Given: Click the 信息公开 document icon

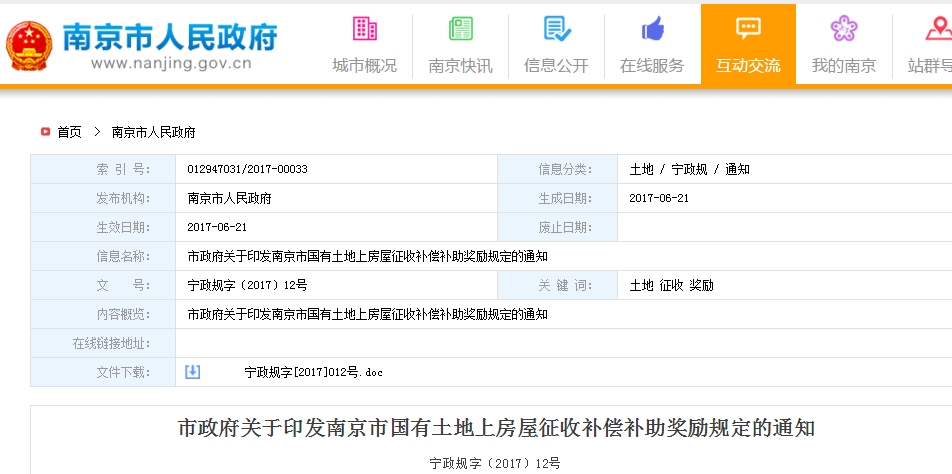Looking at the screenshot, I should pos(556,28).
